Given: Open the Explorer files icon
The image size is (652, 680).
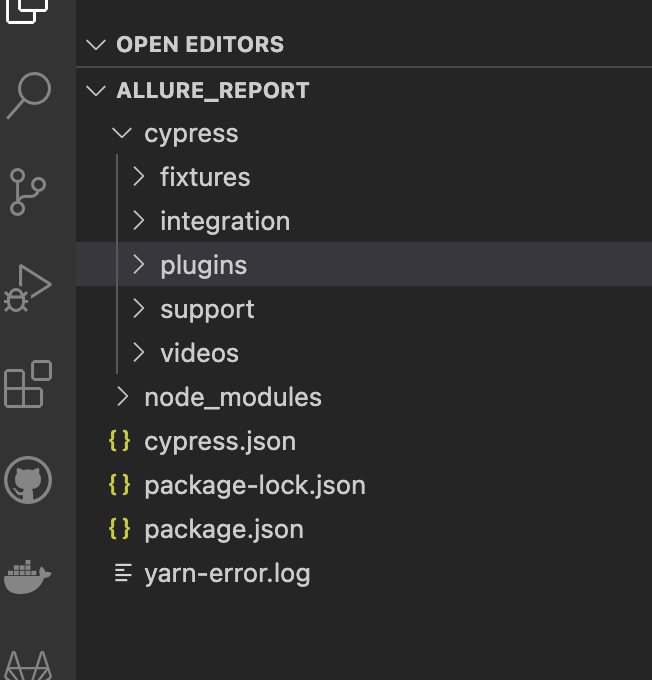Looking at the screenshot, I should tap(27, 11).
